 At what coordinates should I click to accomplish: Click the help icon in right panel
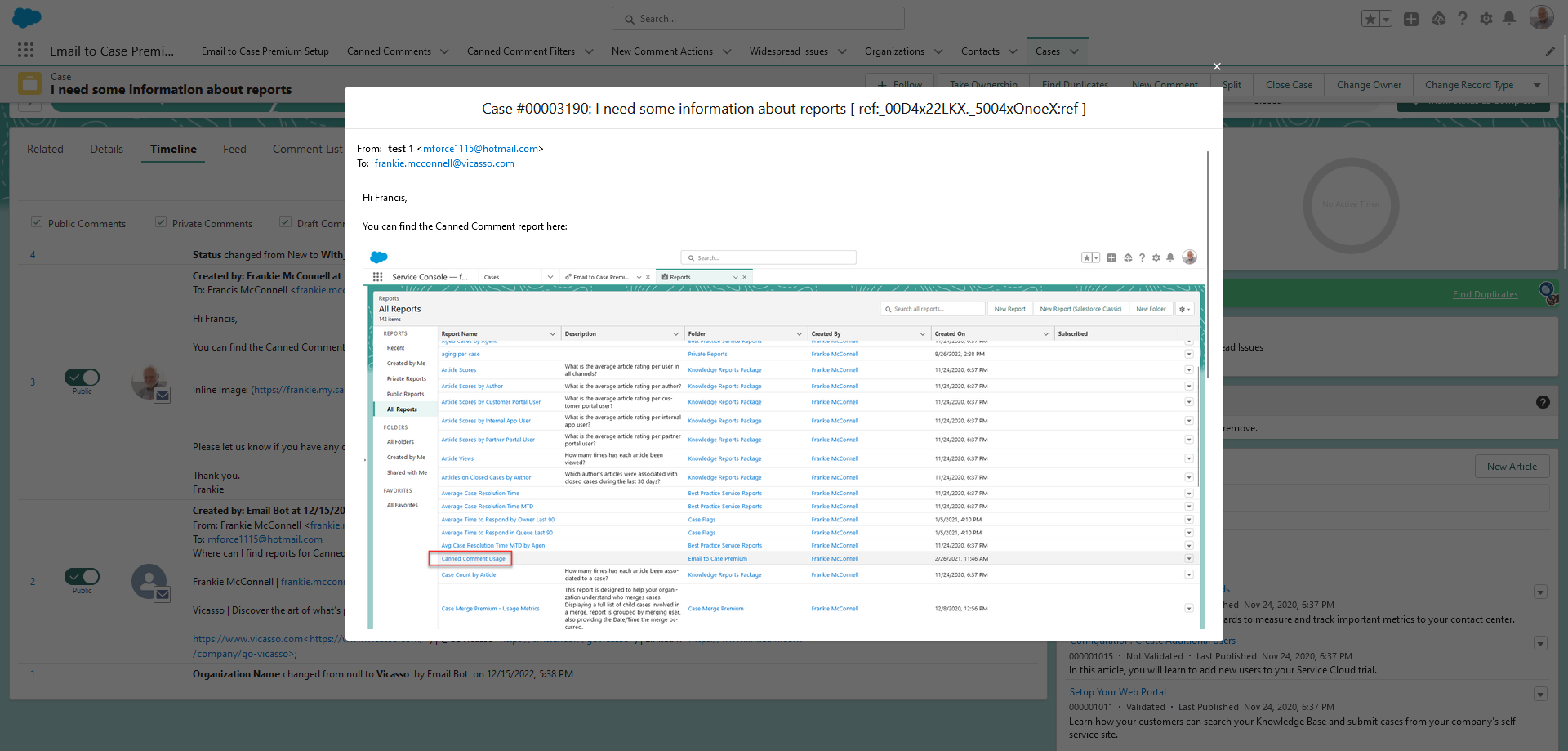[x=1543, y=402]
